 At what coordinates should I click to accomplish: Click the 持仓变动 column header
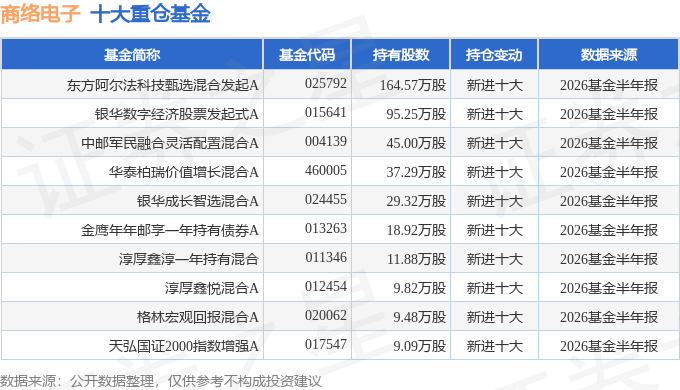pyautogui.click(x=494, y=55)
